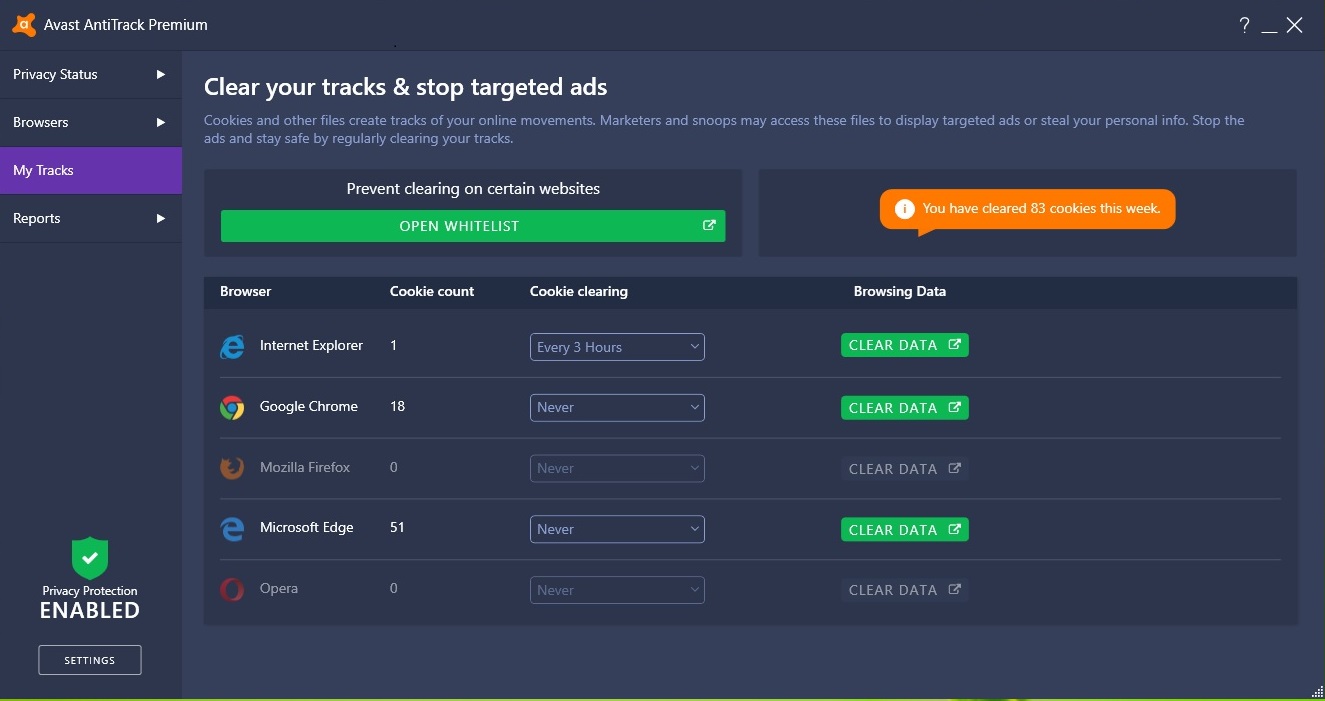
Task: Click 'Prevent clearing on certain websites' text
Action: coord(473,188)
